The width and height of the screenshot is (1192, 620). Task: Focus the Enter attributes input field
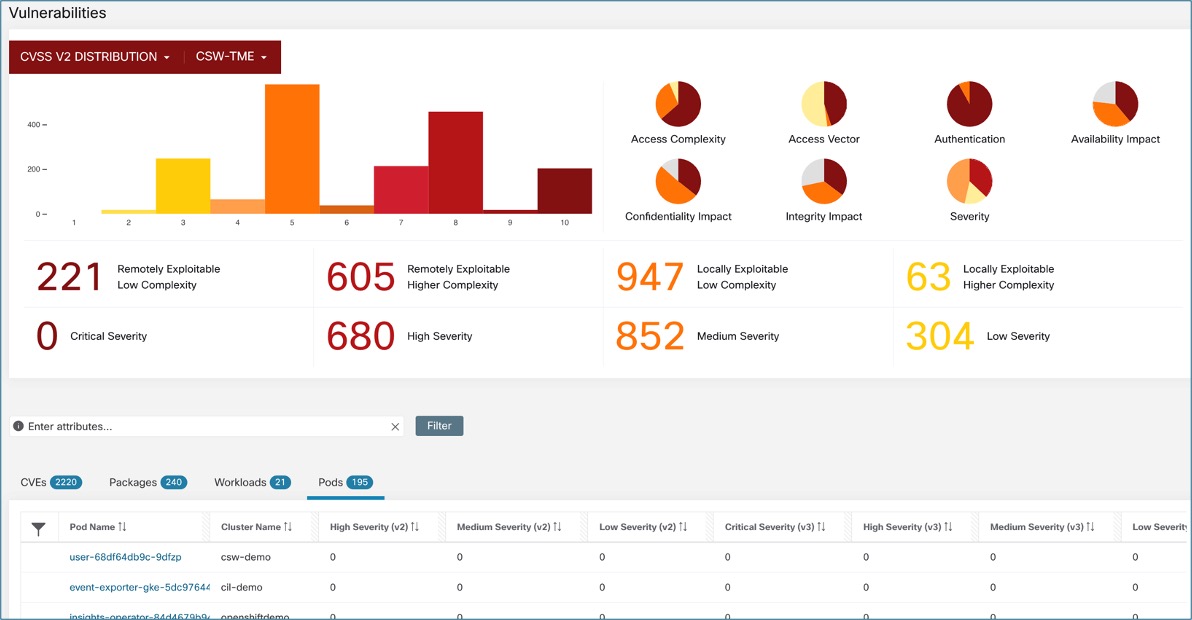[x=207, y=426]
